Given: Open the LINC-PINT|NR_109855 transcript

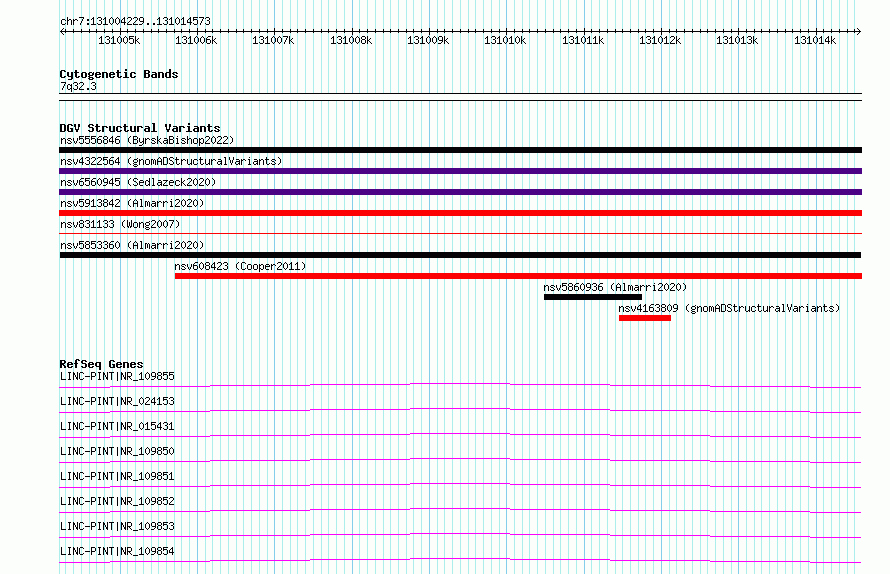Looking at the screenshot, I should [117, 376].
